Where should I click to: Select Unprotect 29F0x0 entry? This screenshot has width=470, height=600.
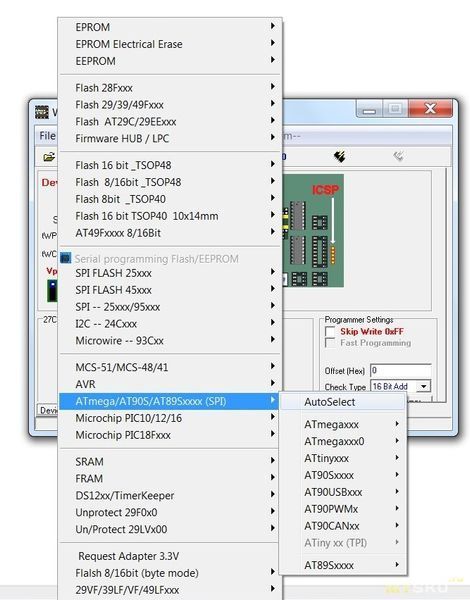tap(170, 512)
